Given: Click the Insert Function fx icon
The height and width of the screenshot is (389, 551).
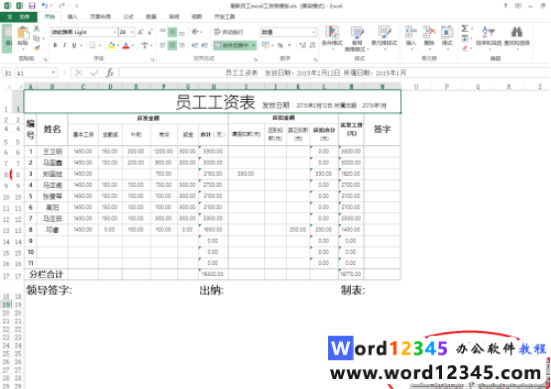Looking at the screenshot, I should 110,73.
